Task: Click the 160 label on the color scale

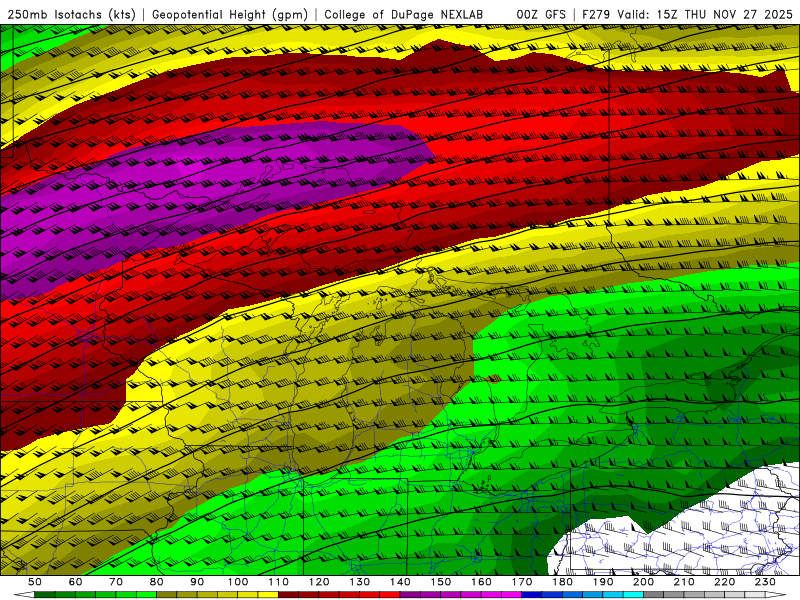Action: pos(481,582)
